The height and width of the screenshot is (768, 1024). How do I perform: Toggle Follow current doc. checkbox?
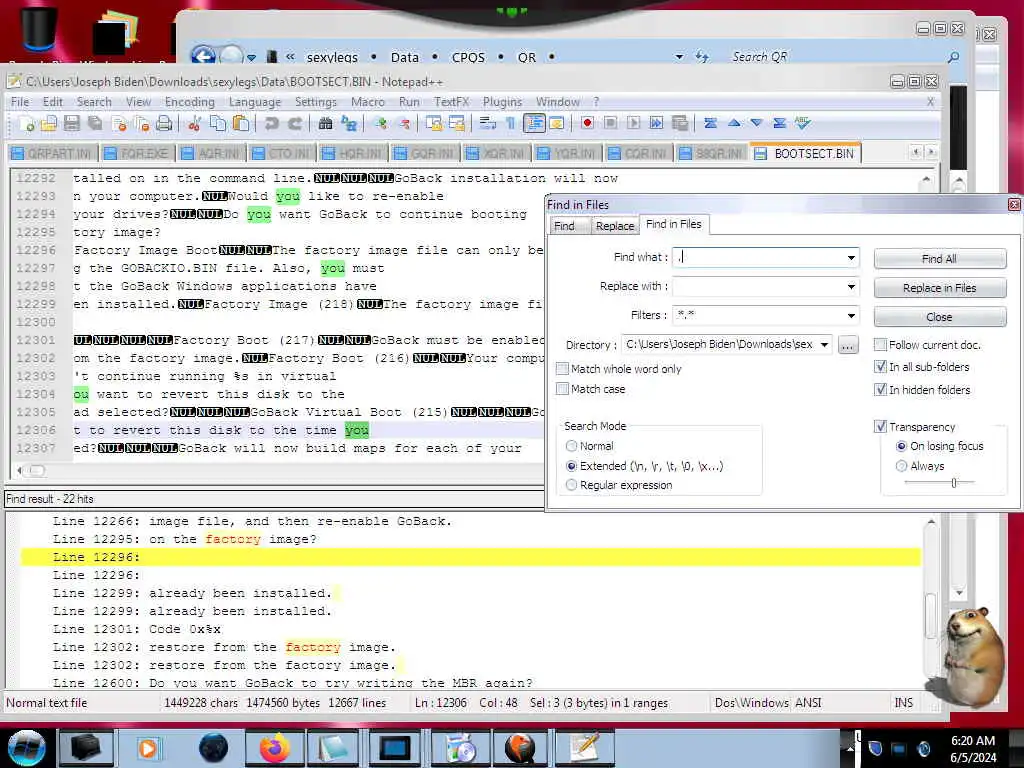(x=880, y=345)
